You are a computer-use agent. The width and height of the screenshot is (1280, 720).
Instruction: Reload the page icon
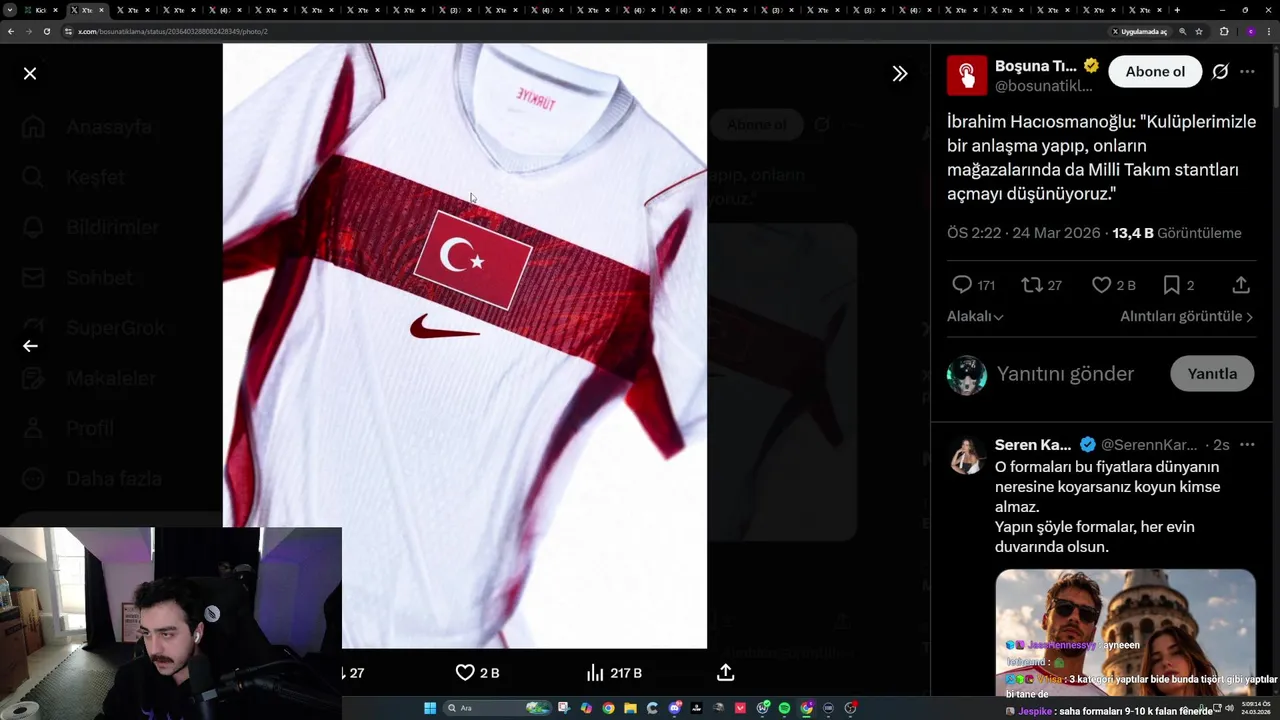pyautogui.click(x=47, y=31)
